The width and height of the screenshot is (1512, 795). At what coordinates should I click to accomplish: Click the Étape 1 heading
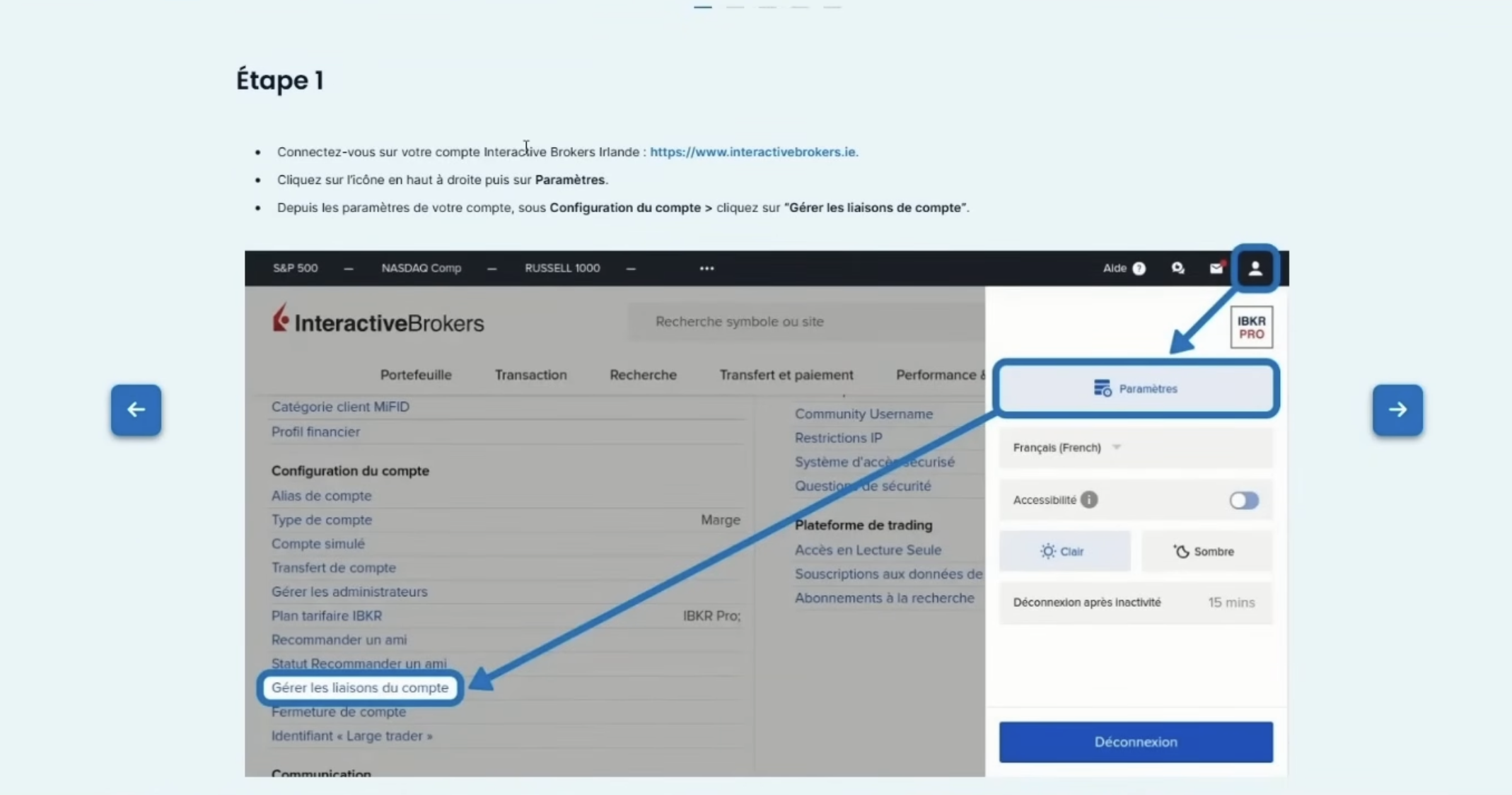tap(280, 80)
